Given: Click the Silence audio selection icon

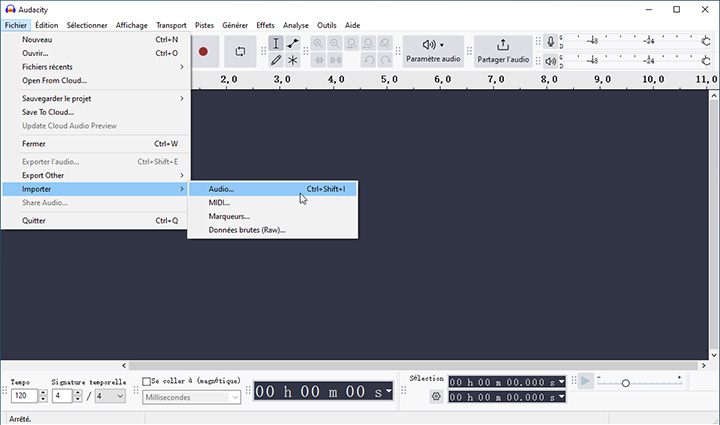Looking at the screenshot, I should click(336, 60).
